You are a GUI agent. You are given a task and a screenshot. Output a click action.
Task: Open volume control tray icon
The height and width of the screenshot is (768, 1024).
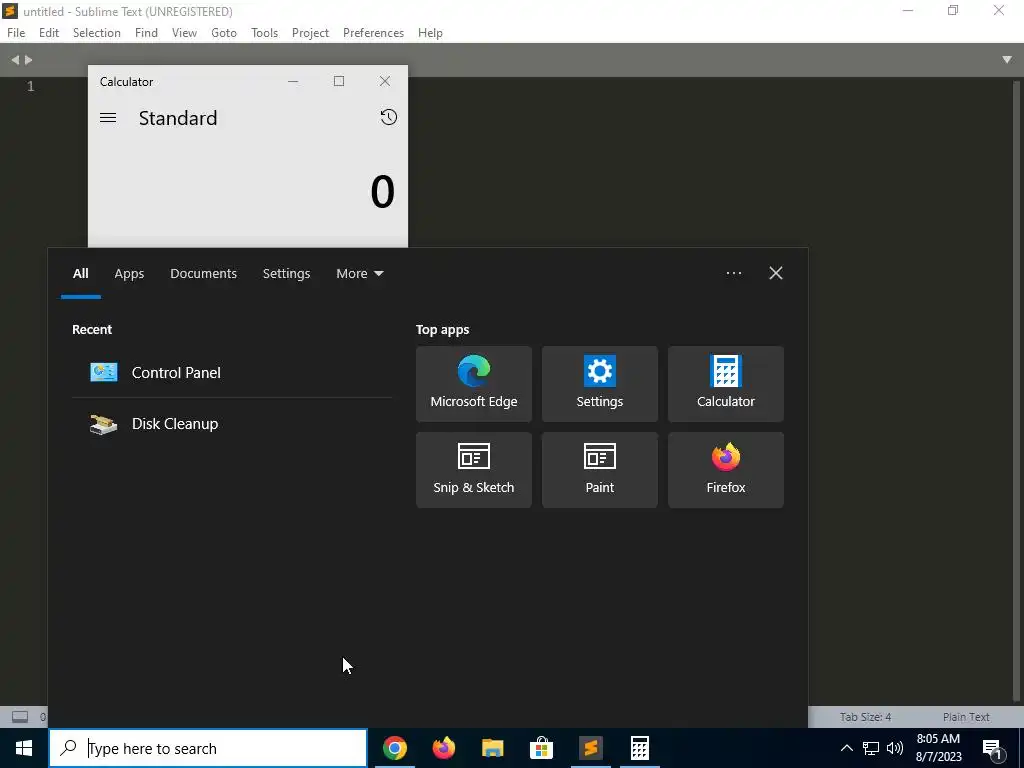895,748
